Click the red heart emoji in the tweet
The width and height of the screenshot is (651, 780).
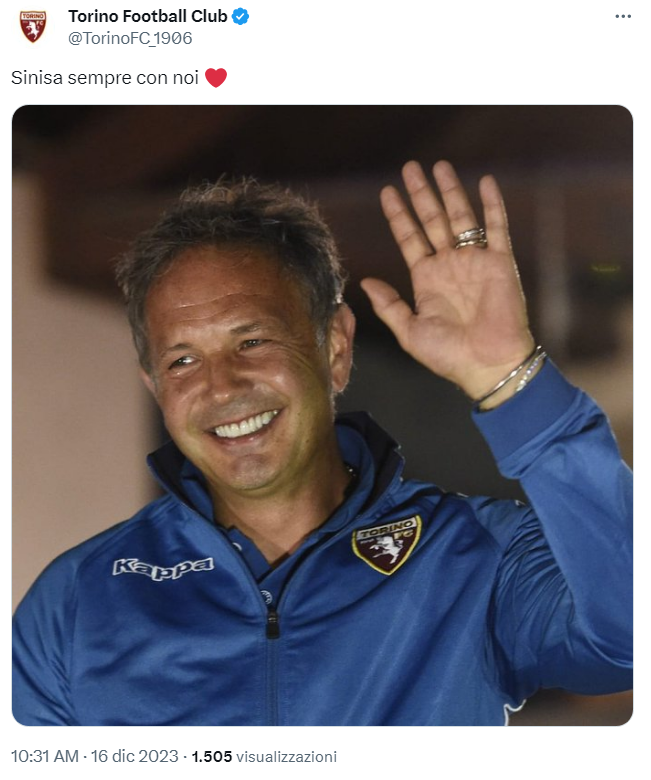coord(216,78)
